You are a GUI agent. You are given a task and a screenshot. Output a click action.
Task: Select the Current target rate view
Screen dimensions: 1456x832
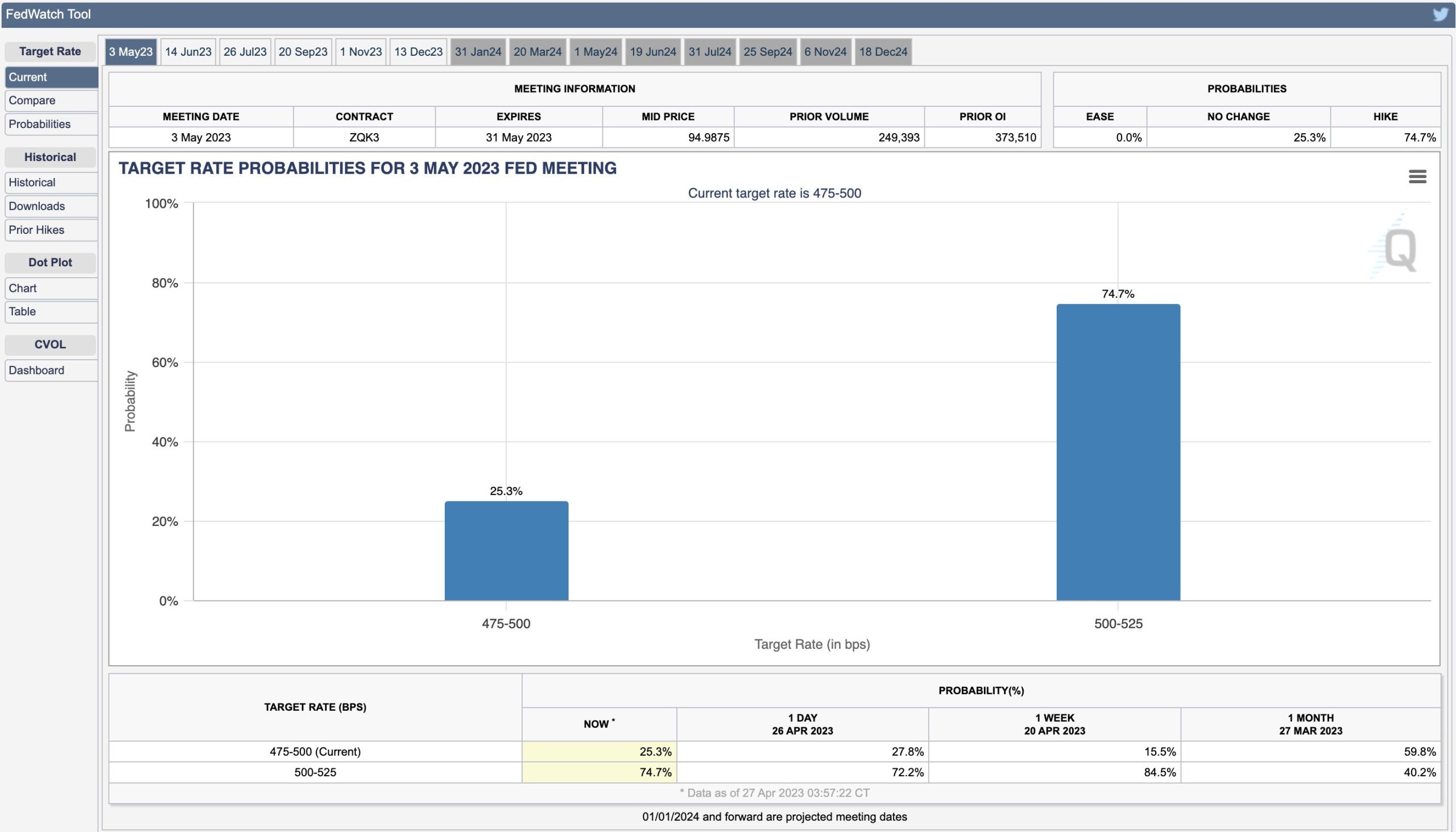coord(50,77)
